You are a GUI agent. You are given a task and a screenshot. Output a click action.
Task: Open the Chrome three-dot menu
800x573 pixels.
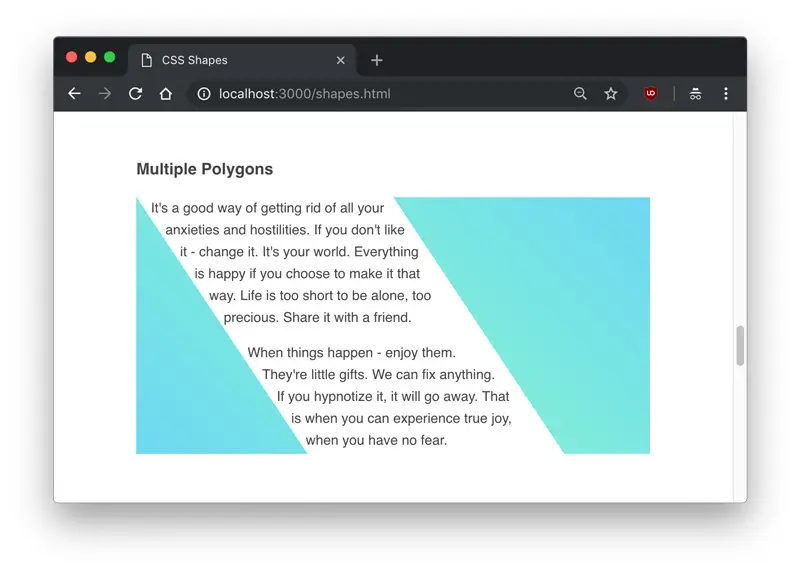[x=726, y=93]
